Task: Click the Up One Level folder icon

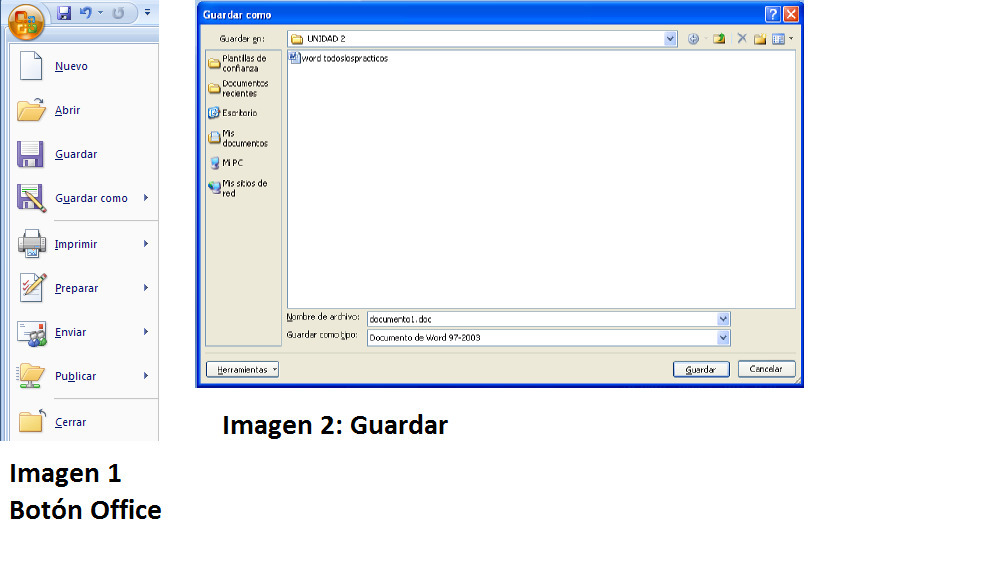Action: click(x=718, y=39)
